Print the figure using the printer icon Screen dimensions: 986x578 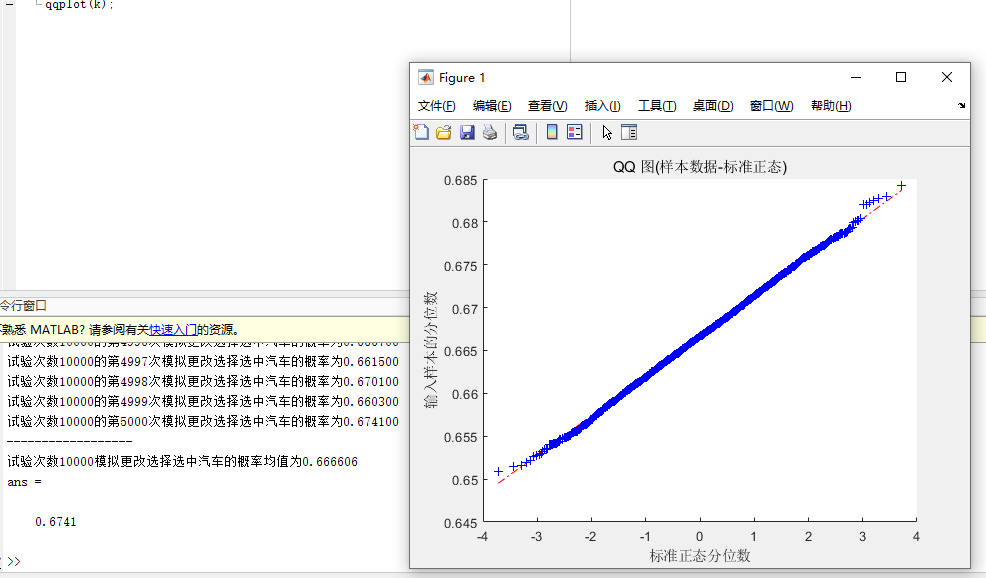click(x=490, y=132)
